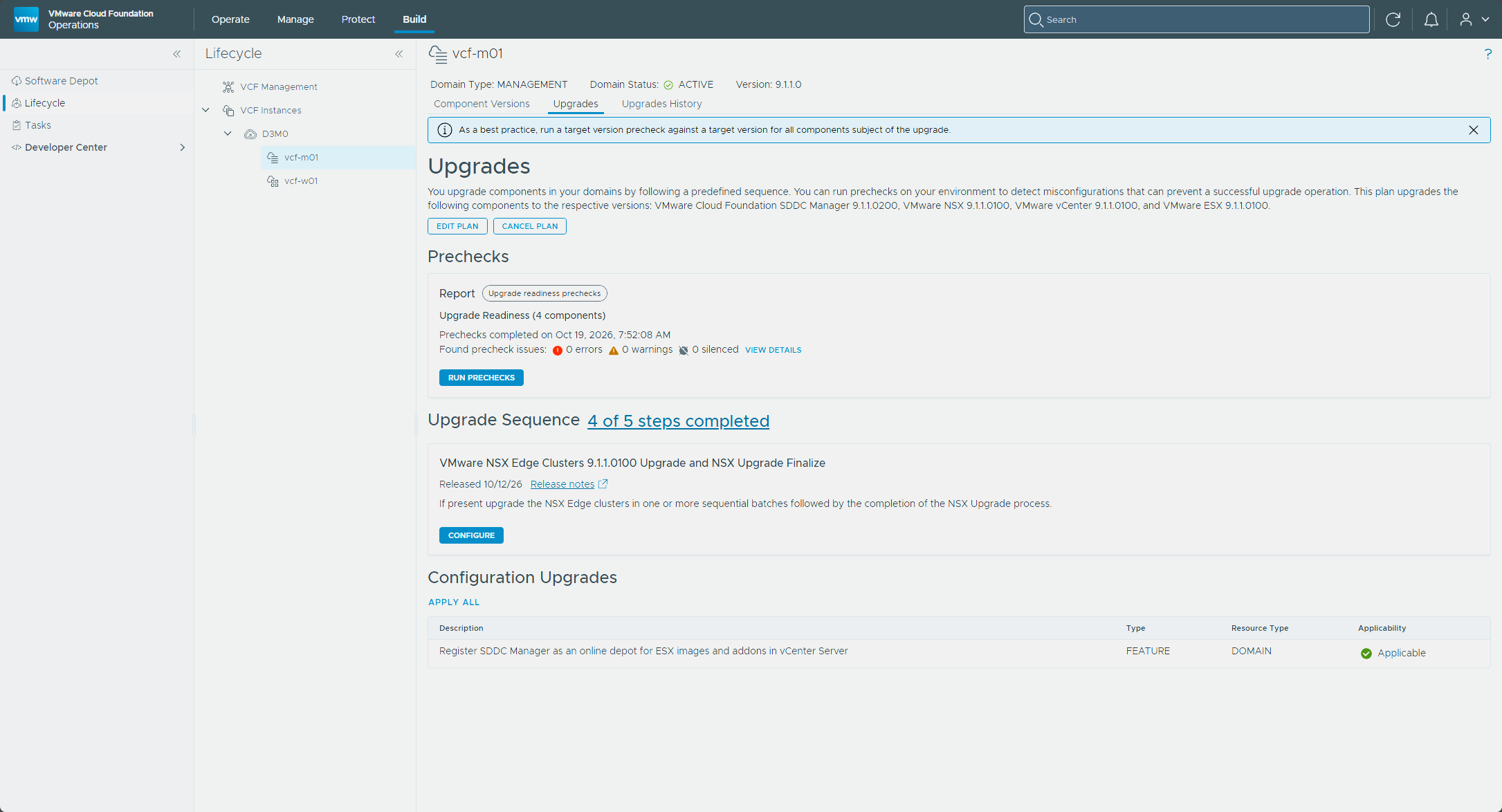The height and width of the screenshot is (812, 1502).
Task: Switch to the Component Versions tab
Action: coord(482,104)
